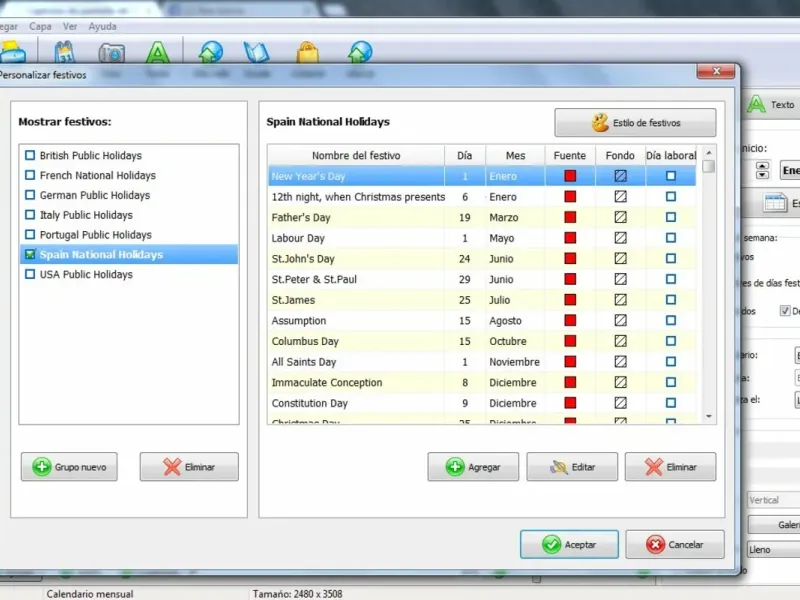Check British Public Holidays
800x600 pixels.
coord(30,155)
